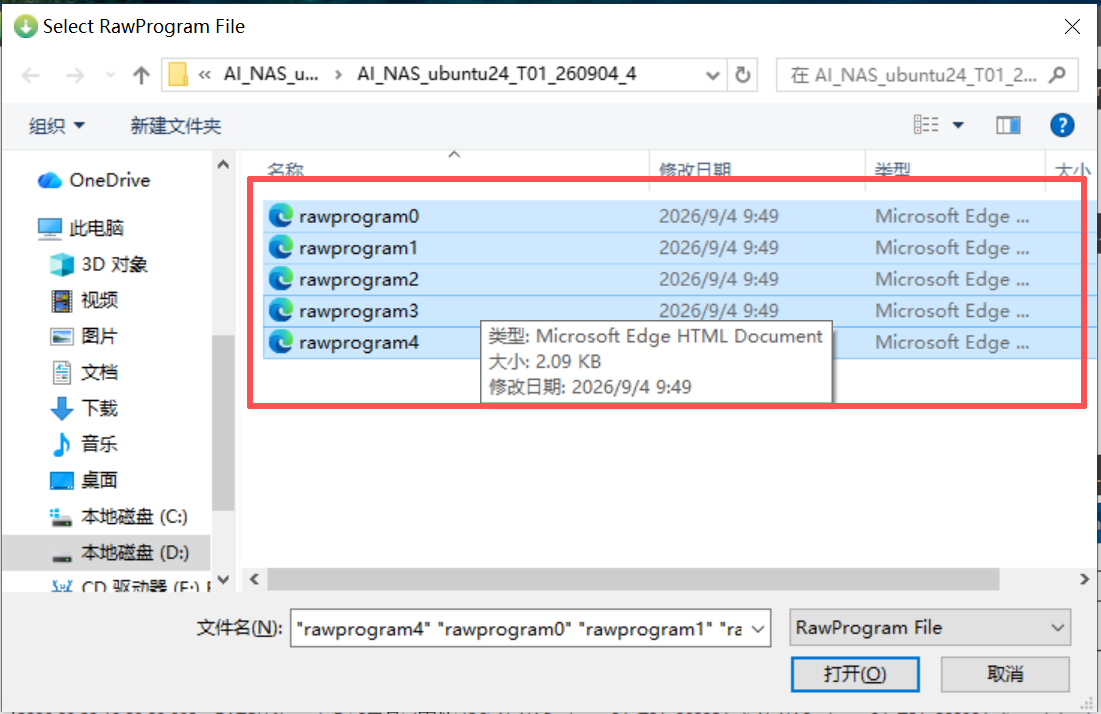This screenshot has height=714, width=1101.
Task: Click horizontal scrollbar thumb
Action: click(x=633, y=580)
